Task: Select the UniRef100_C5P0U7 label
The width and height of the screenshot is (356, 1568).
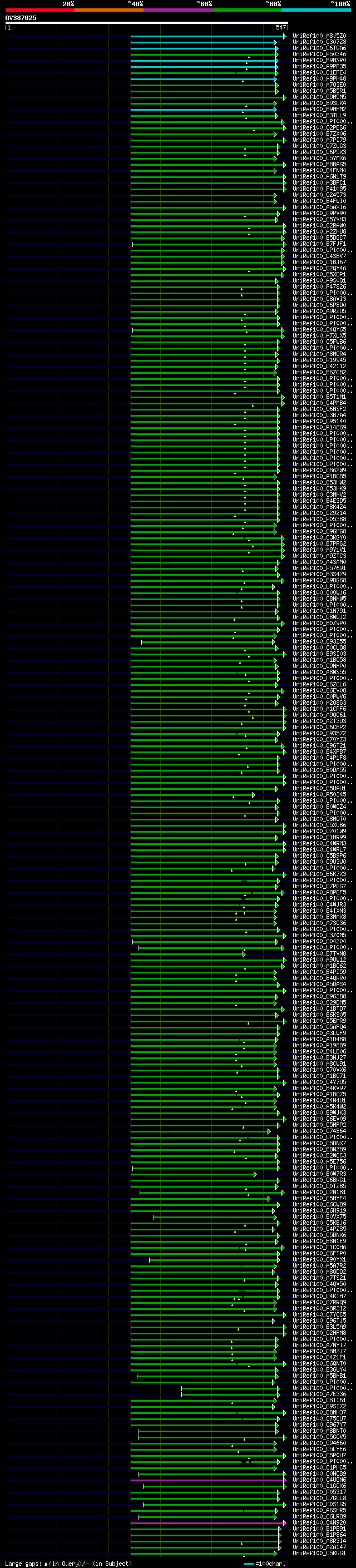Action: coord(319,1456)
